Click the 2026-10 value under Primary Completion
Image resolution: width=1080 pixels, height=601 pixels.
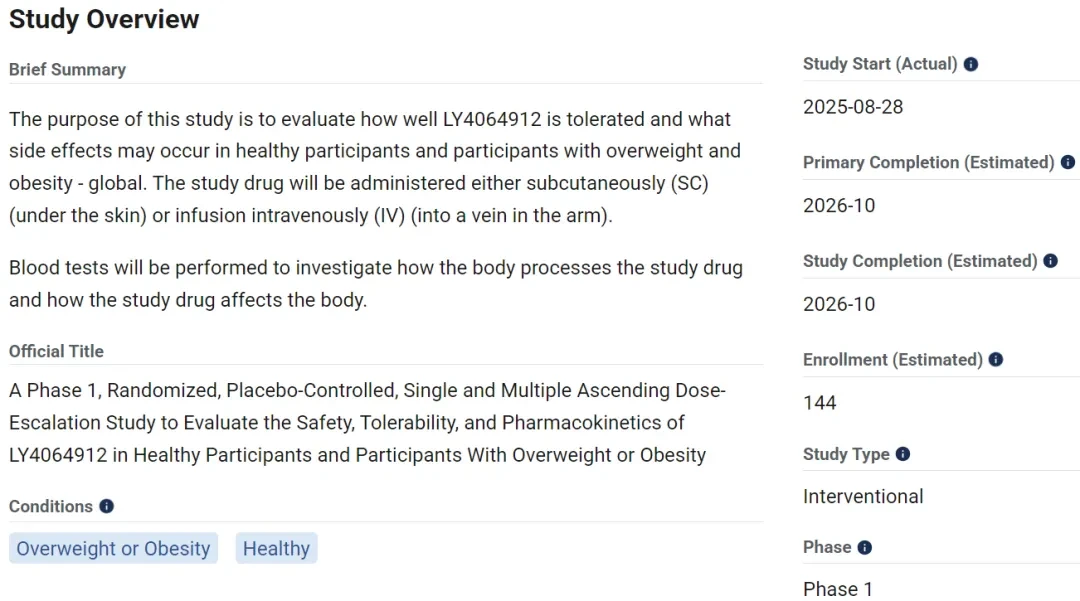[x=839, y=205]
